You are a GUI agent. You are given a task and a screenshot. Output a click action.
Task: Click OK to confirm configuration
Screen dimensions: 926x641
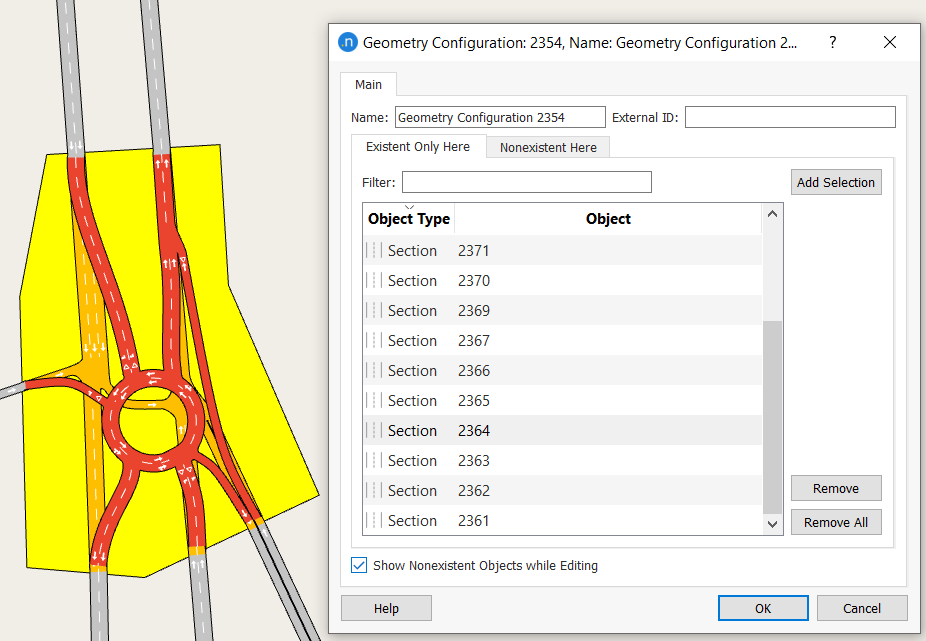tap(762, 608)
